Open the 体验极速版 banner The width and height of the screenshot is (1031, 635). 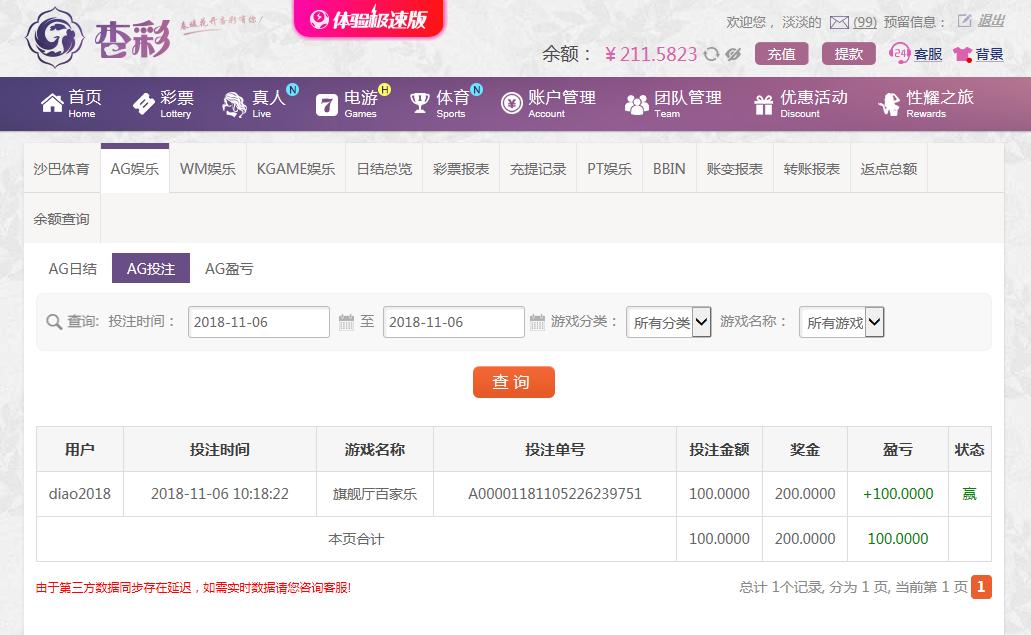370,18
